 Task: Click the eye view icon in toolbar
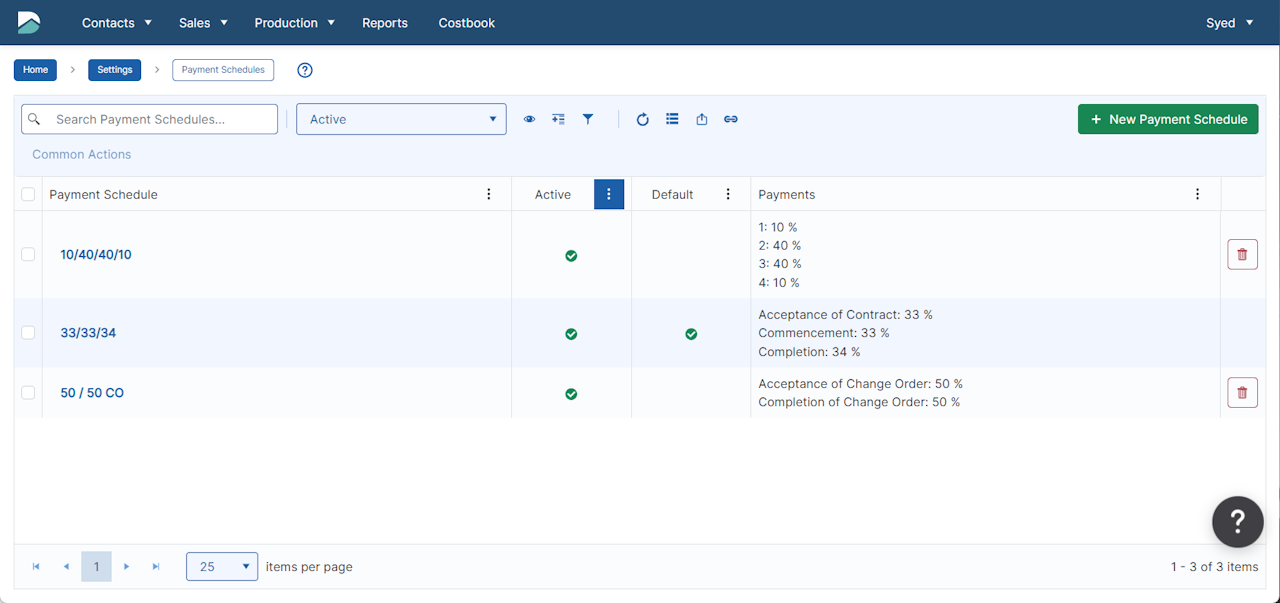529,119
